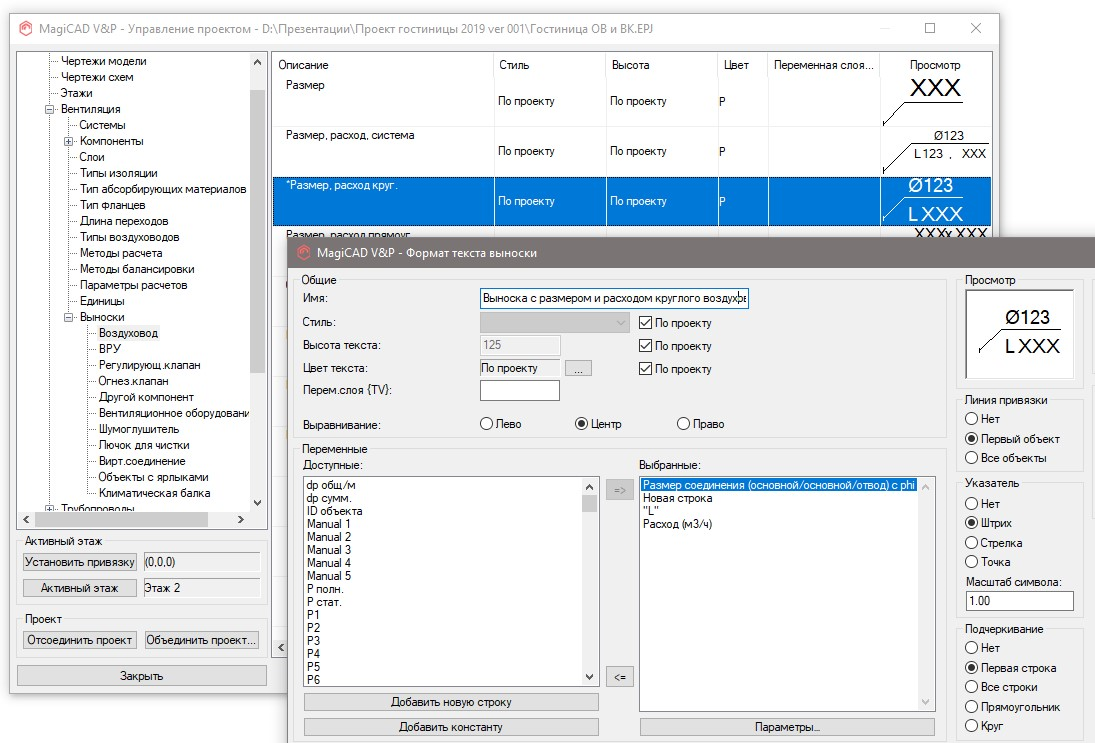Expand the Компоненты tree node
The width and height of the screenshot is (1095, 743).
point(69,141)
